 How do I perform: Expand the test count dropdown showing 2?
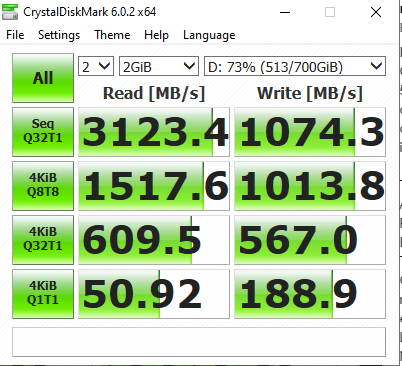[96, 66]
